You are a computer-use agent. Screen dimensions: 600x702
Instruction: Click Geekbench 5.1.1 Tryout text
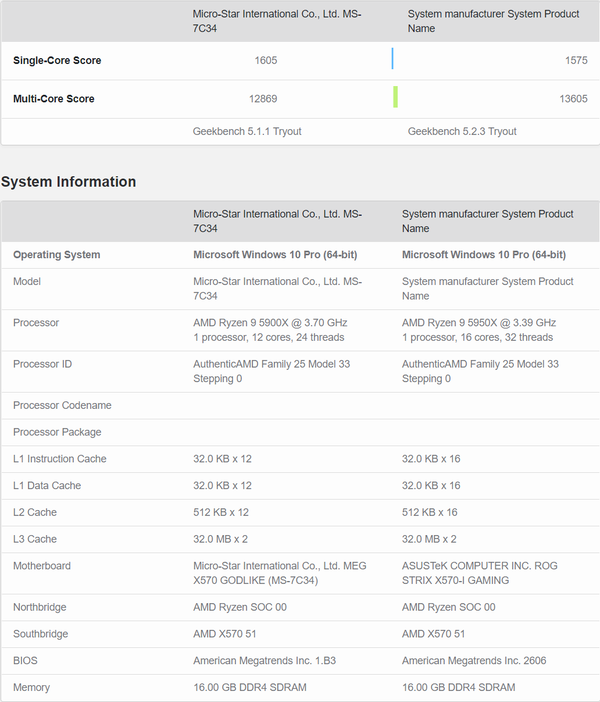[x=247, y=132]
